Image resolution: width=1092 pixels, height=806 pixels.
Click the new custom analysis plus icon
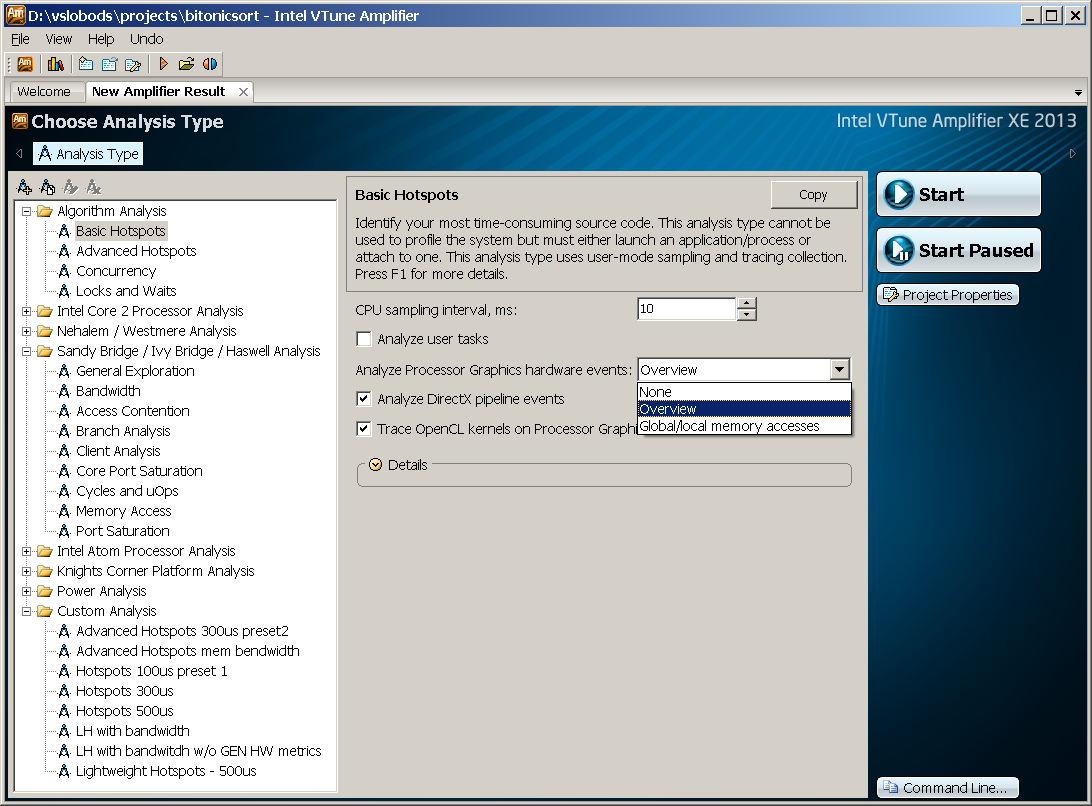25,187
